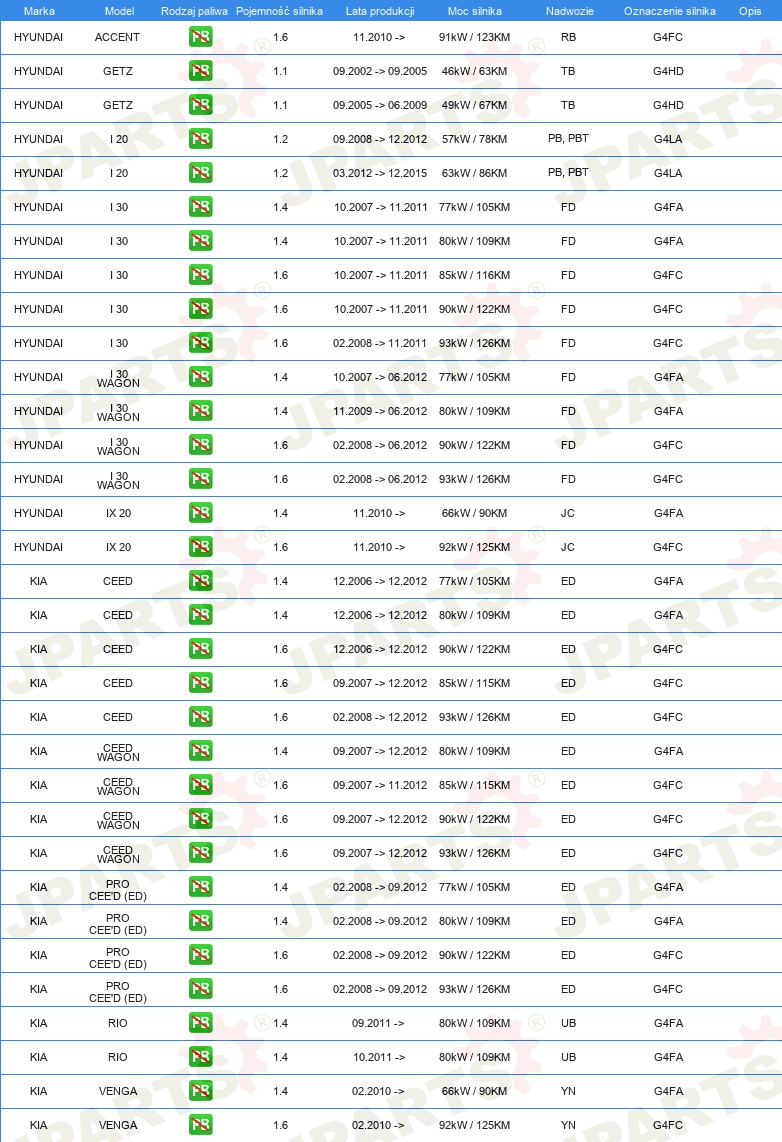Click the fuel icon for PRO CEE'D 77kW / 105KM
Screen dimensions: 782x1142
coord(200,886)
